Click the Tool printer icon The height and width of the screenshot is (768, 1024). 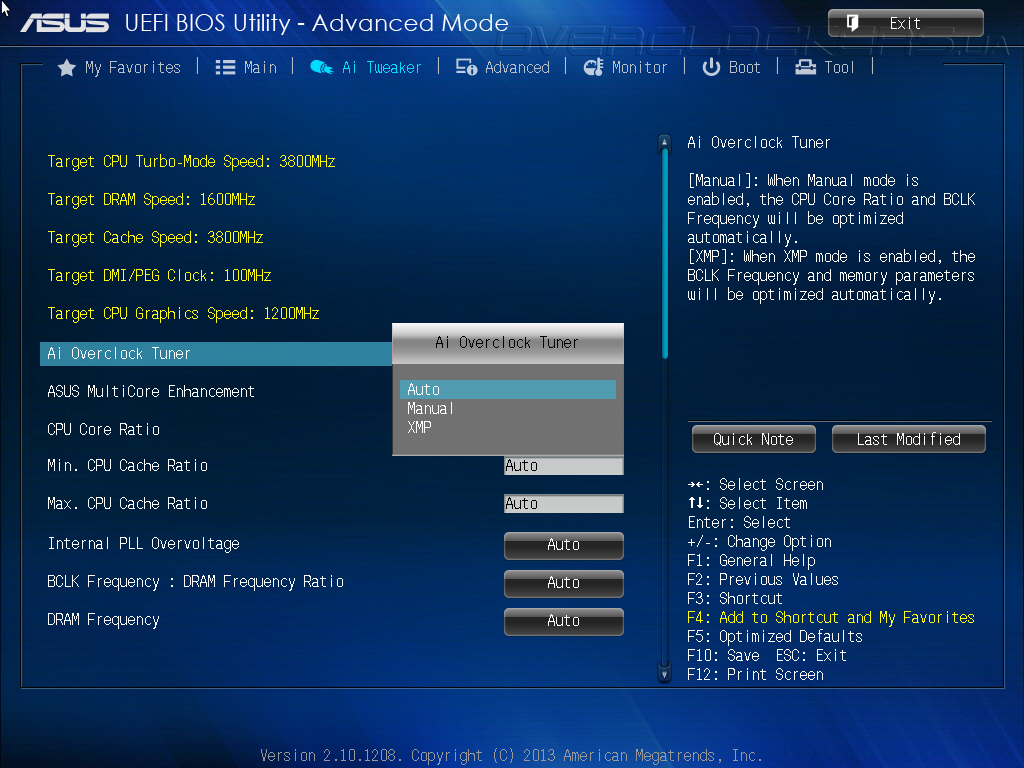click(x=805, y=67)
